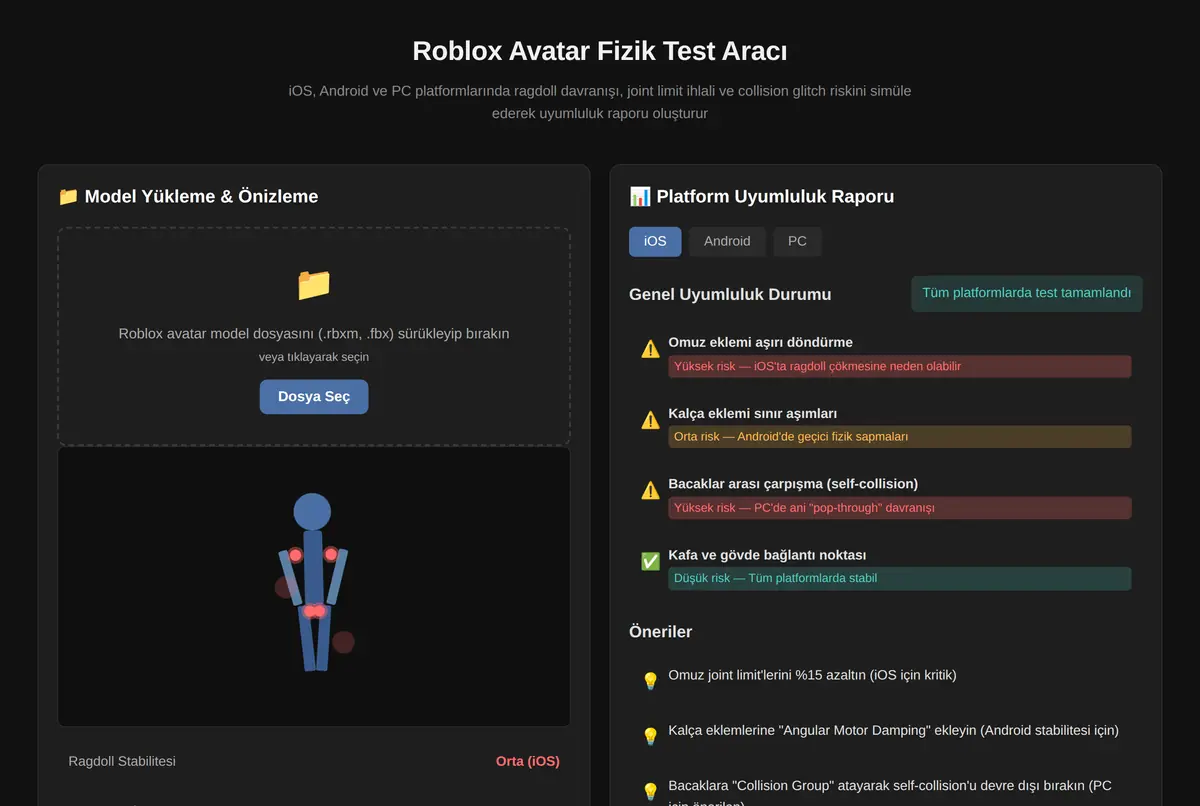The height and width of the screenshot is (806, 1200).
Task: Click the lightbulb beside Angular Motor Damping suggestion
Action: coord(650,736)
